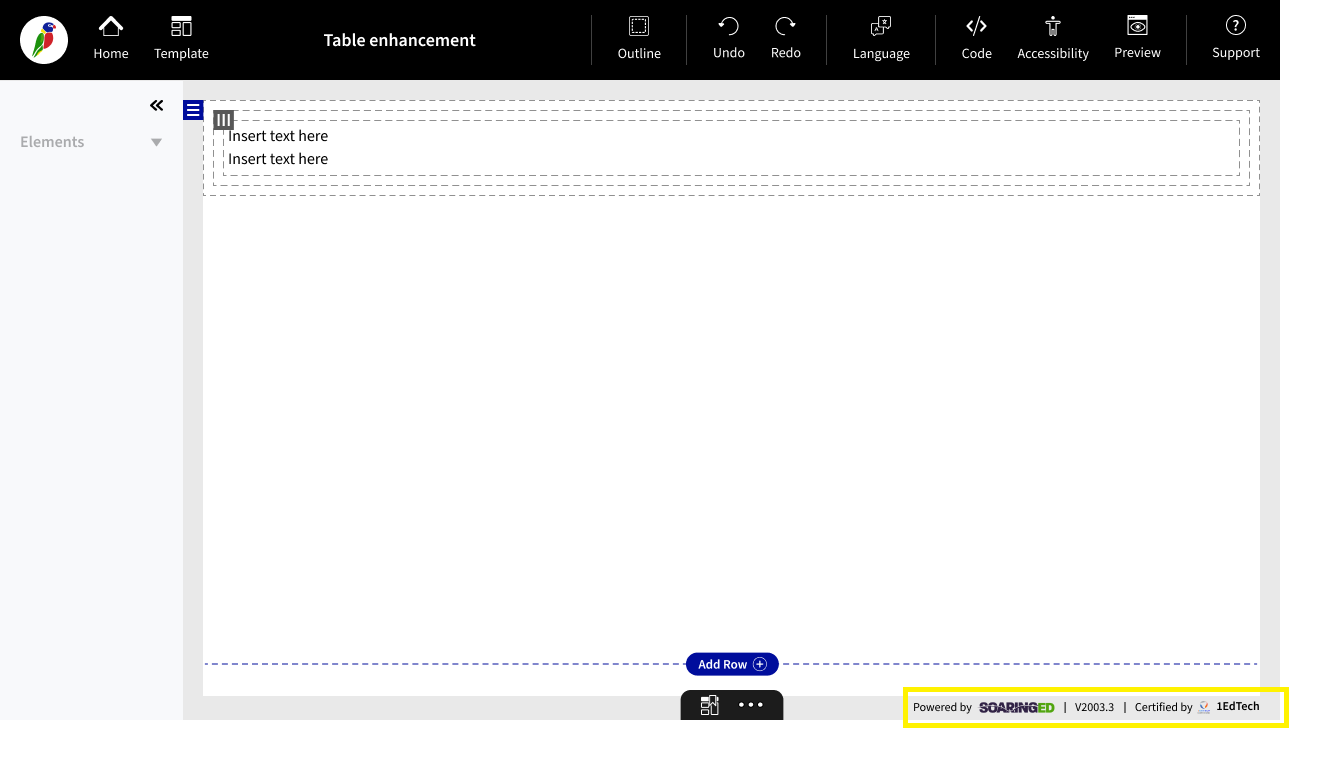This screenshot has height=767, width=1327.
Task: Preview the page
Action: (1137, 39)
